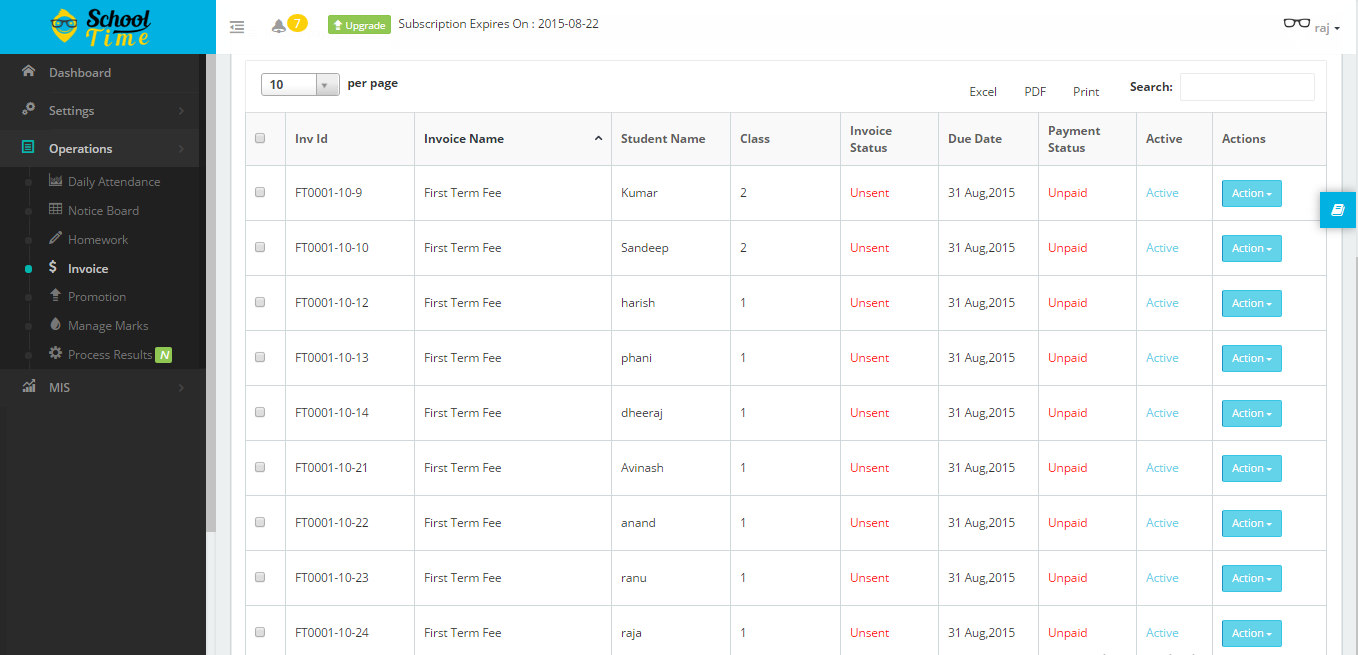Check the box for invoice FT0001-10-10

[x=260, y=247]
